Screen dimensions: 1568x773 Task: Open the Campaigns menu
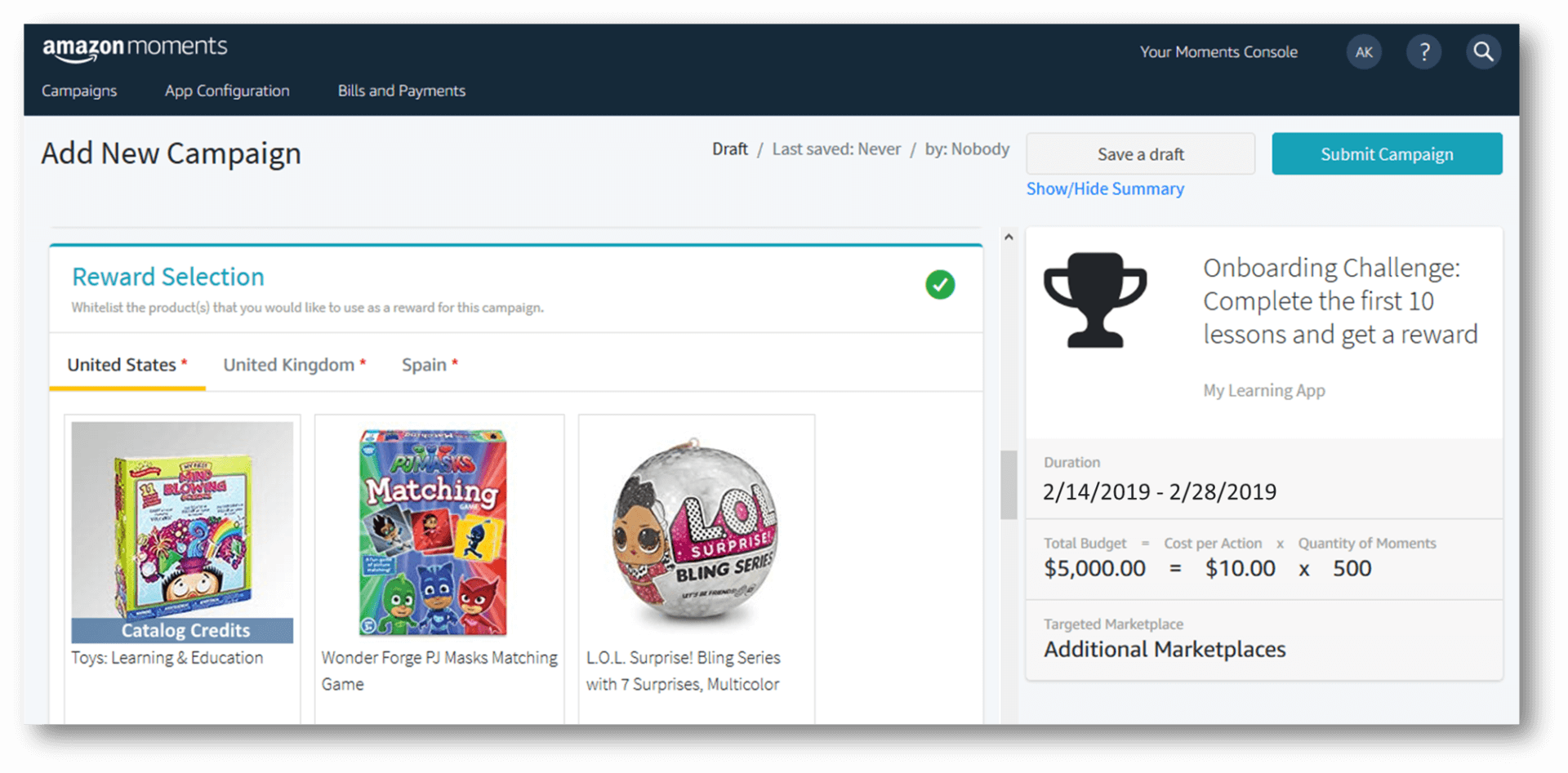(x=79, y=91)
